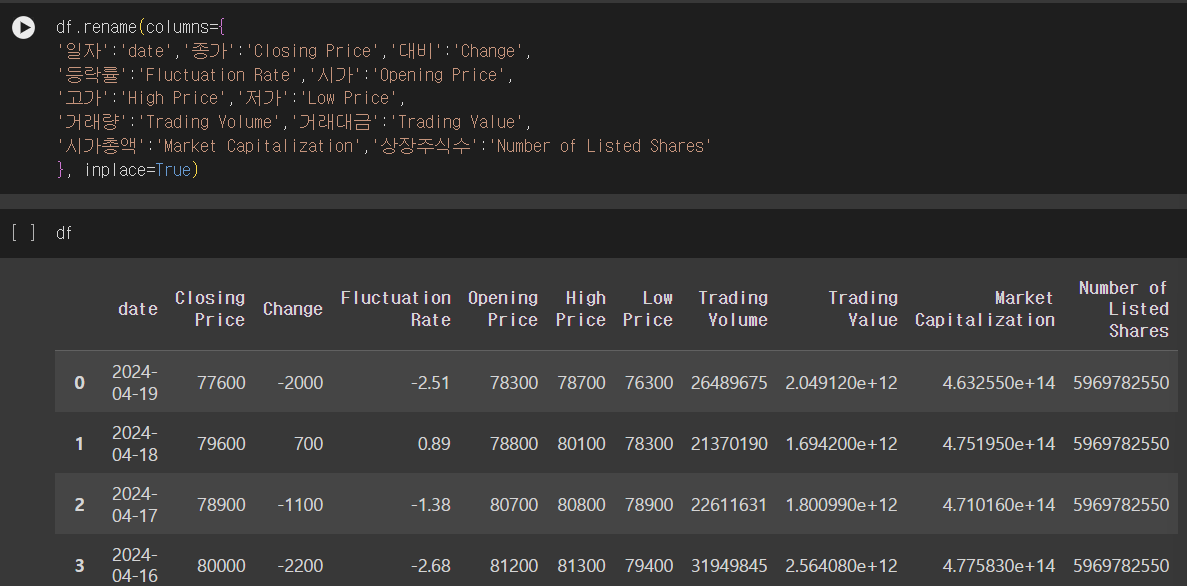Click high price 78700

click(x=581, y=382)
